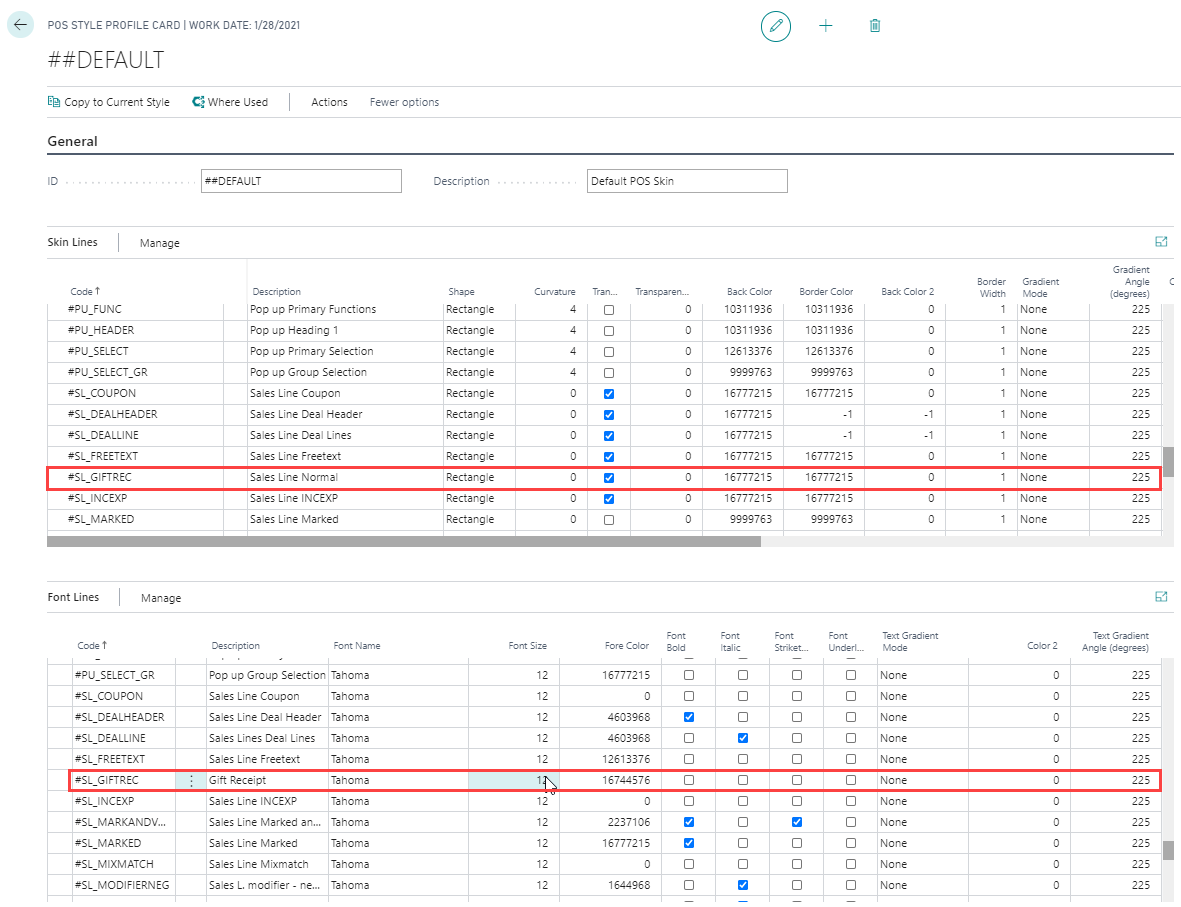The height and width of the screenshot is (907, 1181).
Task: Click Fewer options button
Action: pos(404,102)
